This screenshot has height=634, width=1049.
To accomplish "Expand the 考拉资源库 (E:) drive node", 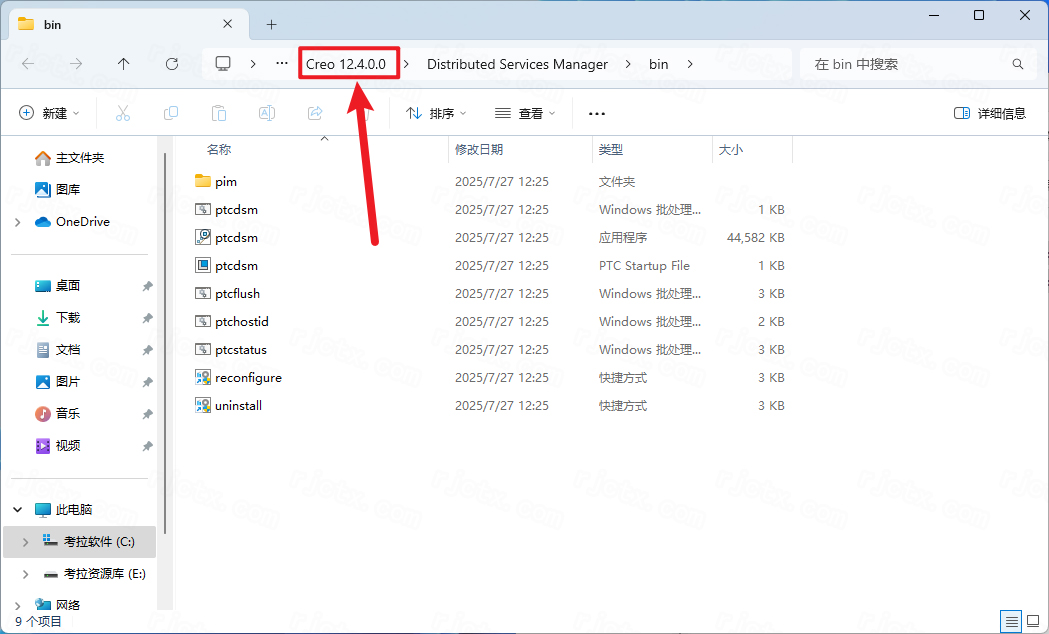I will tap(25, 574).
